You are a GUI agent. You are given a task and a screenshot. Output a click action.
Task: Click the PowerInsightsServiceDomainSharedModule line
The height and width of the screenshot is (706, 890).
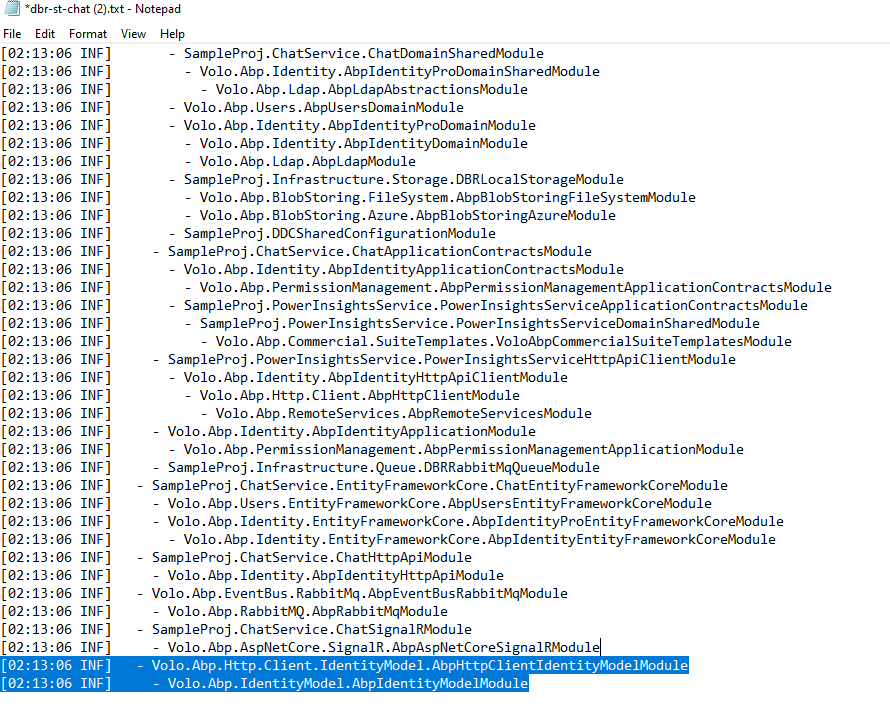tap(380, 324)
